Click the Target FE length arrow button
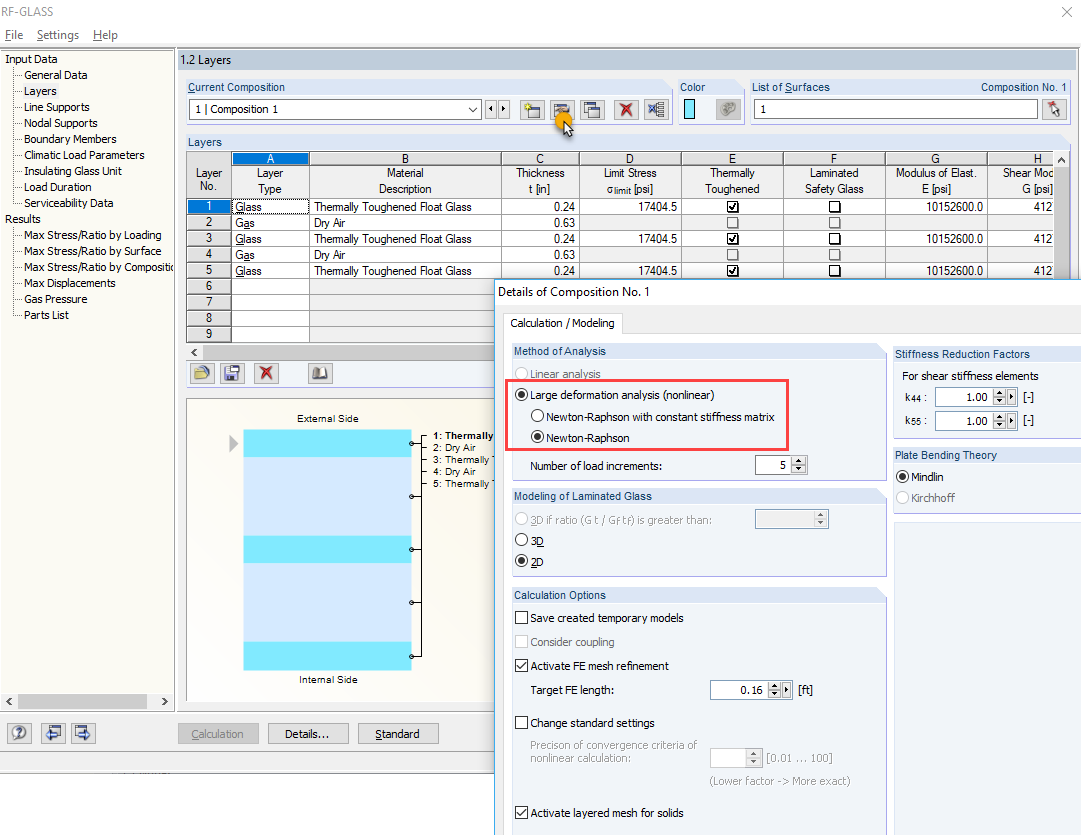Screen dimensions: 1081x835 click(787, 690)
